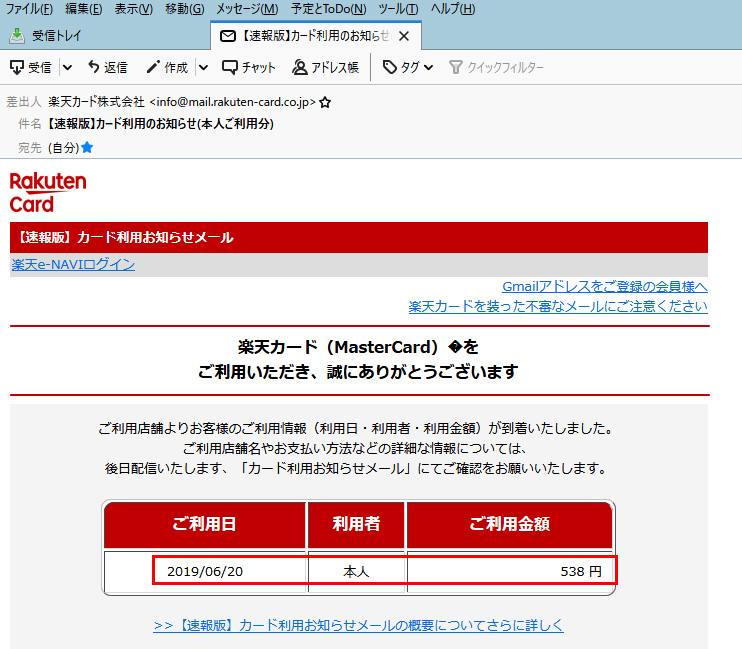Screen dimensions: 742x649
Task: Open the 予定とToDo(N) menu
Action: click(328, 9)
